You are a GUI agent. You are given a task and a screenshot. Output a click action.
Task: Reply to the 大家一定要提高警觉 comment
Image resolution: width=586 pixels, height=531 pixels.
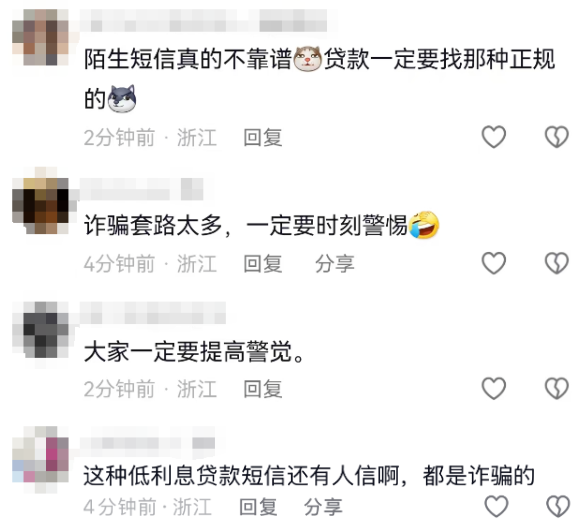pos(263,389)
